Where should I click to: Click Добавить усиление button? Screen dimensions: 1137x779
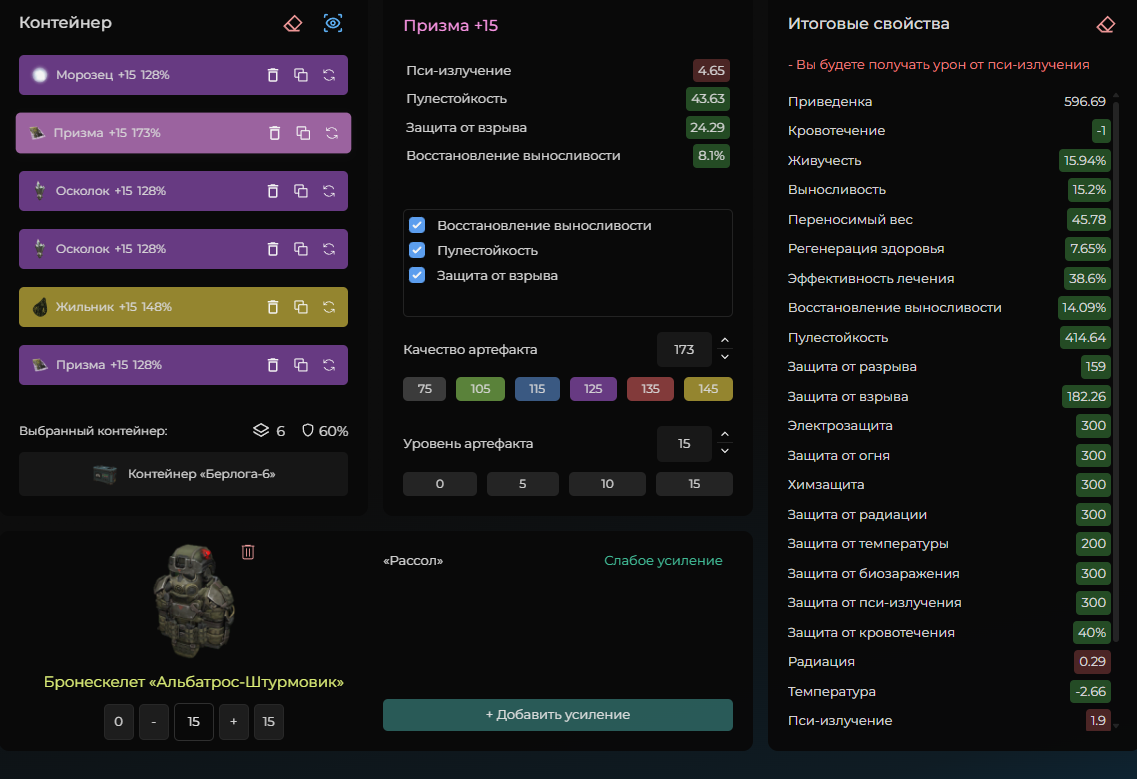[x=558, y=715]
